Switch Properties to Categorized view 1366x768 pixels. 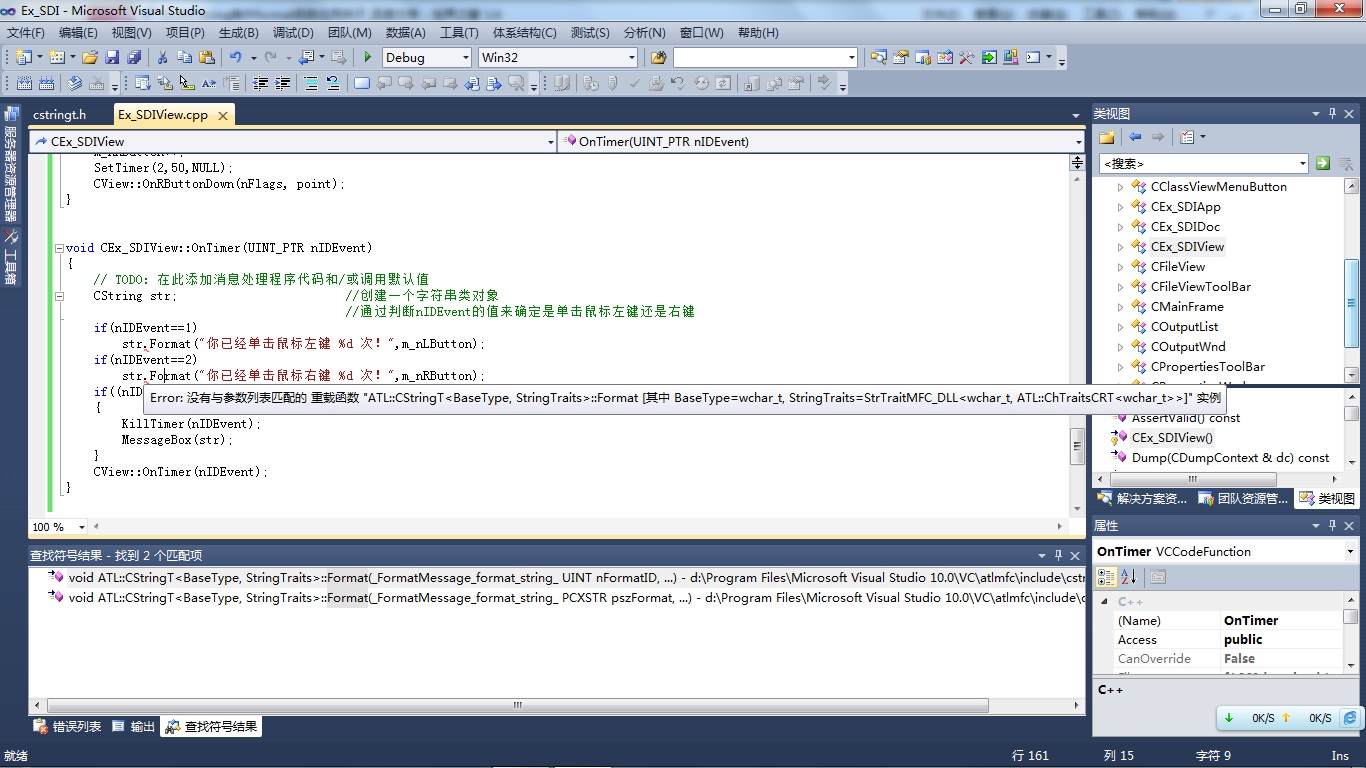(x=1107, y=577)
